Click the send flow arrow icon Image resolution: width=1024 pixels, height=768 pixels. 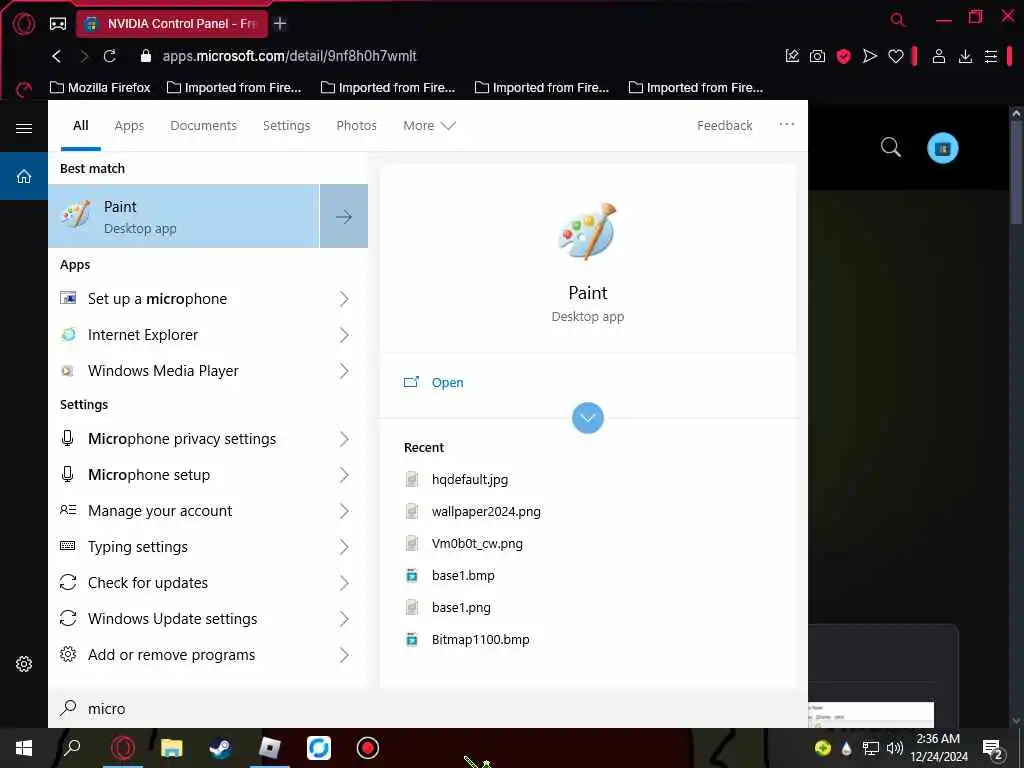pos(869,56)
